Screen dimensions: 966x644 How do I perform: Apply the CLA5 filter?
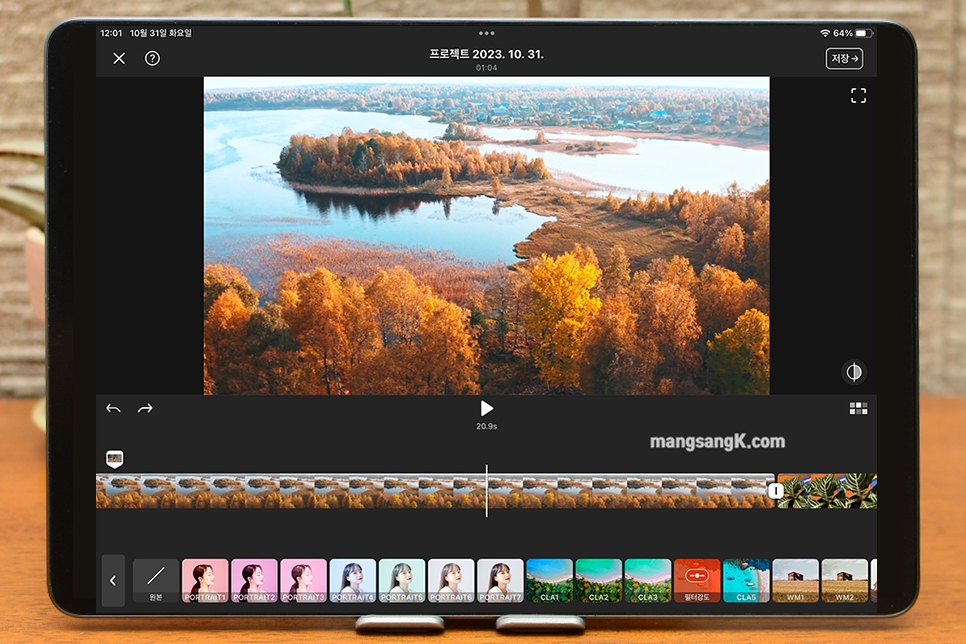746,581
